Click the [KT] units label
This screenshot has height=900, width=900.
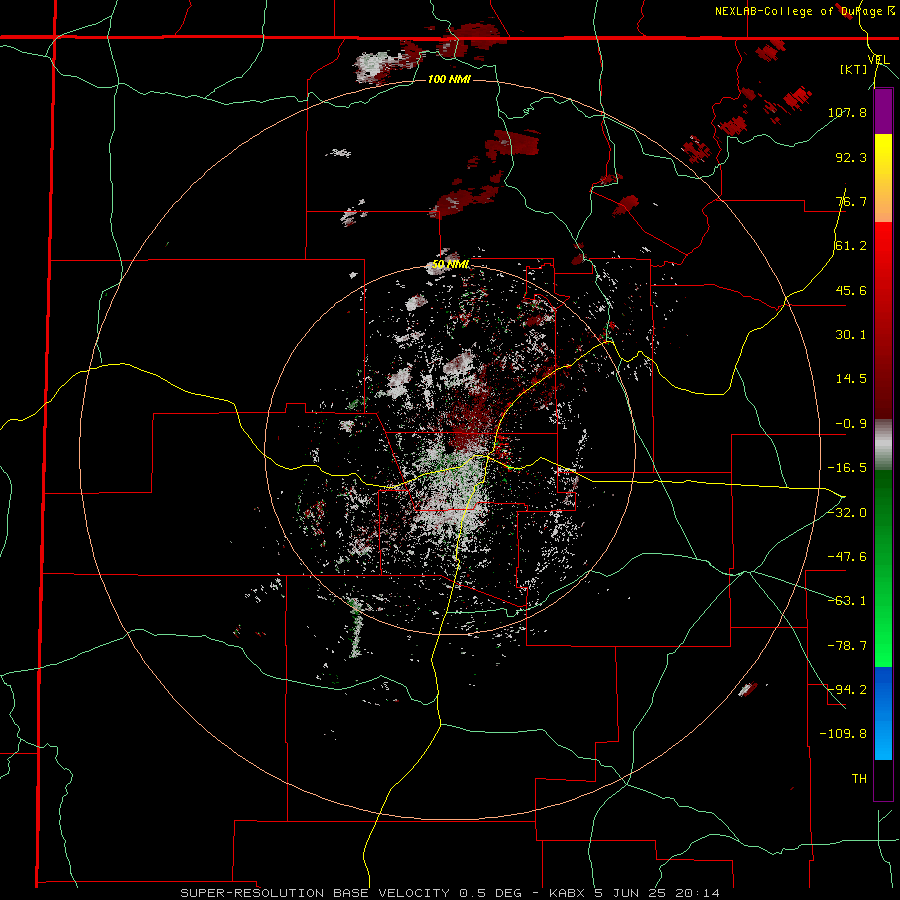(x=854, y=69)
